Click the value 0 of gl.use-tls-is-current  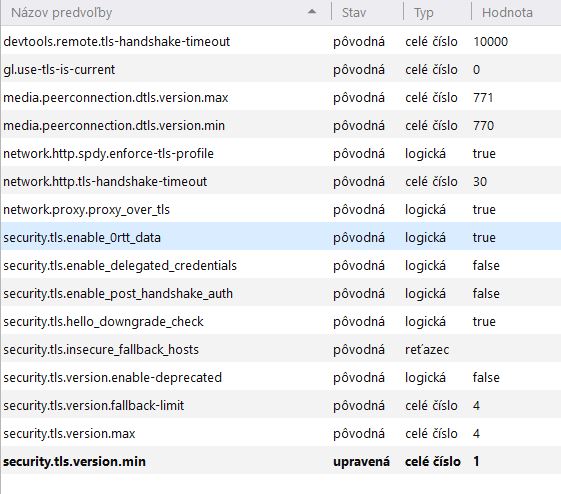click(476, 69)
